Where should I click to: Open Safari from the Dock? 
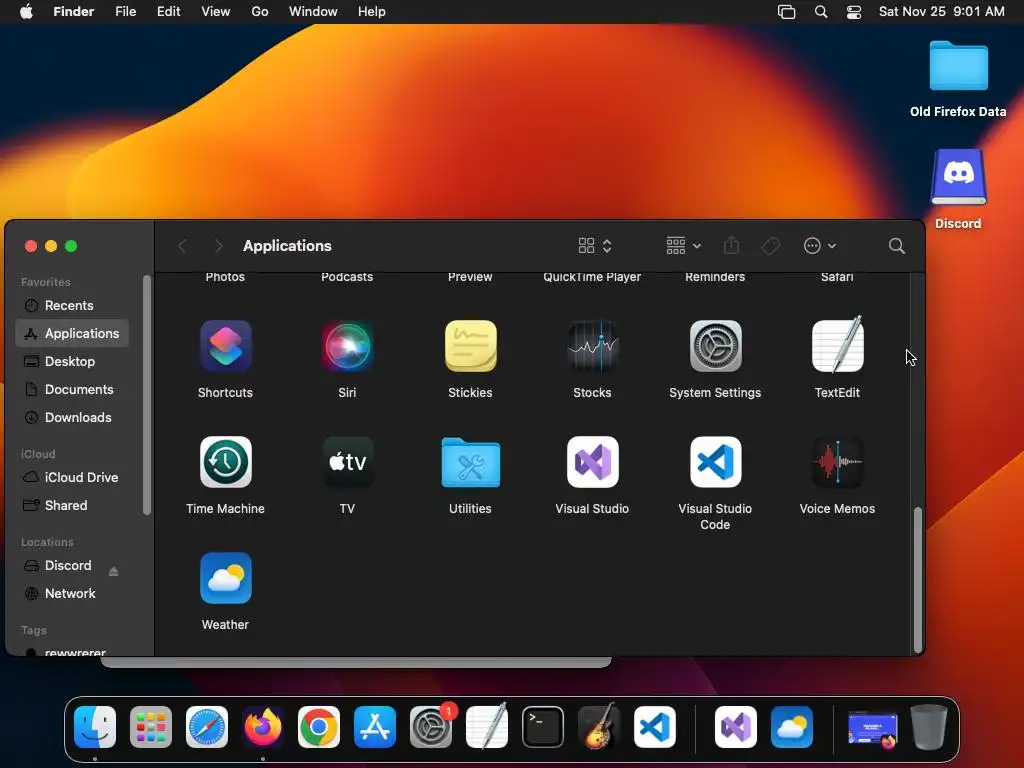pyautogui.click(x=207, y=727)
